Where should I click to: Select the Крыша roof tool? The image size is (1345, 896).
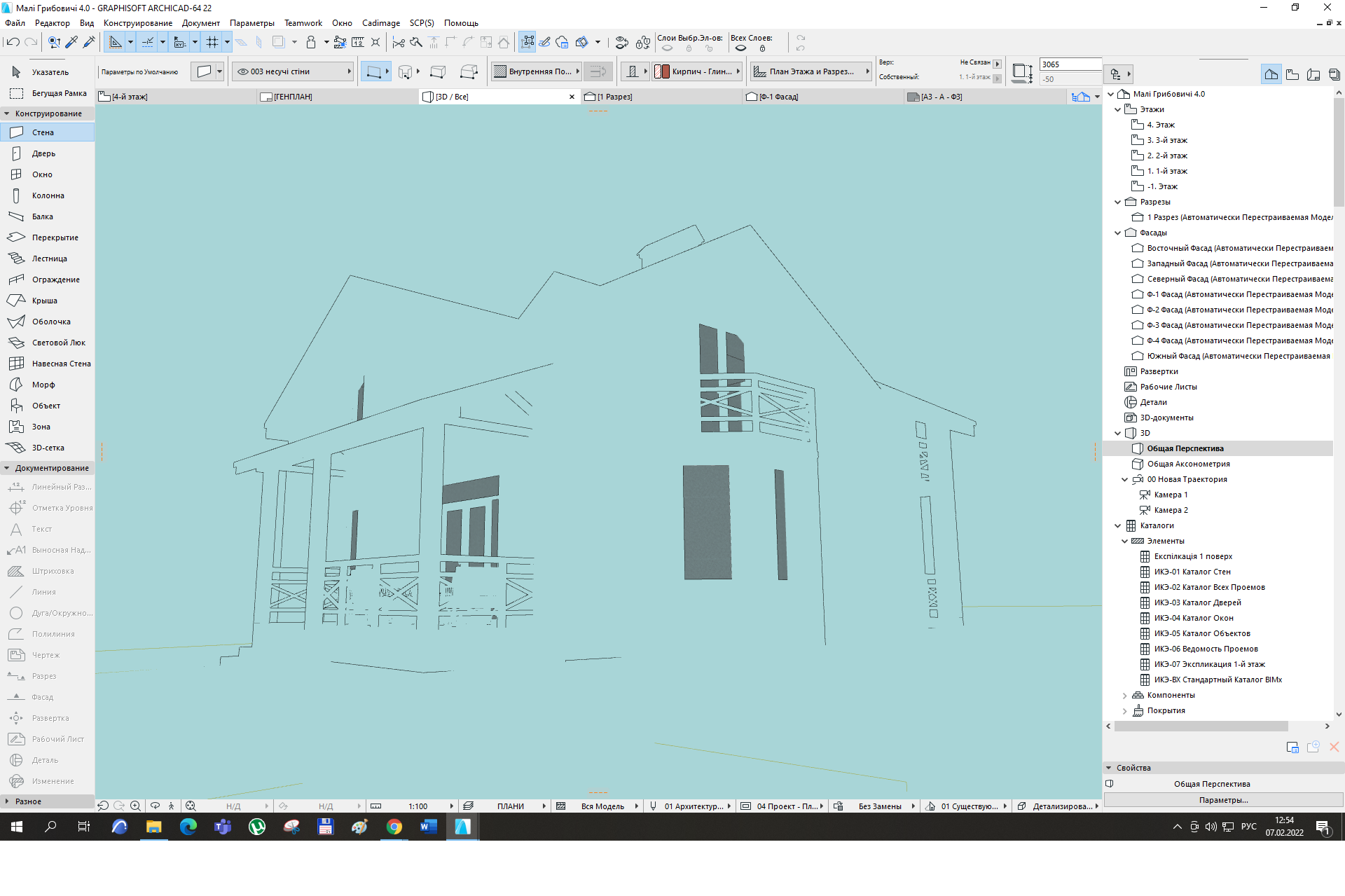click(48, 301)
